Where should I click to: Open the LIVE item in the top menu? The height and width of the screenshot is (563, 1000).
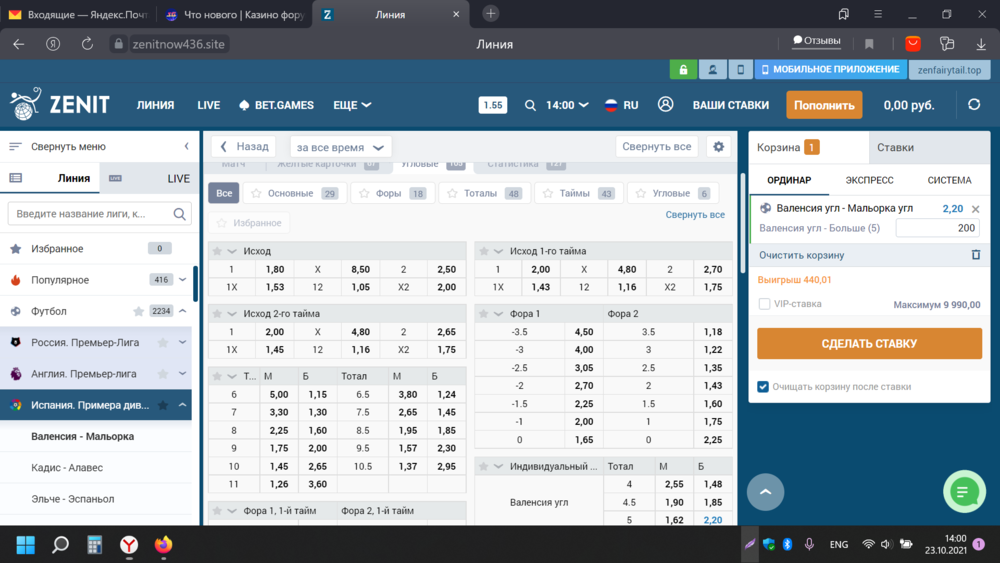tap(209, 105)
